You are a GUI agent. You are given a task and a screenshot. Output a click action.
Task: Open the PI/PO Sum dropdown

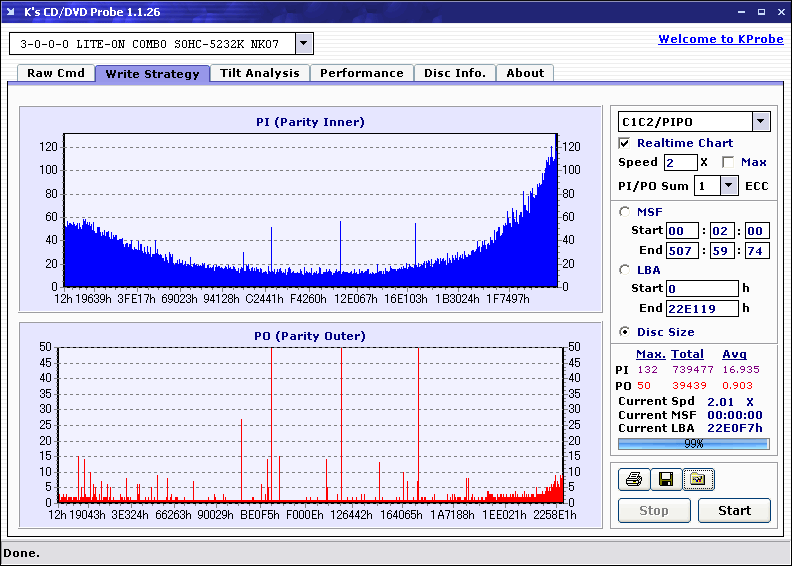728,185
